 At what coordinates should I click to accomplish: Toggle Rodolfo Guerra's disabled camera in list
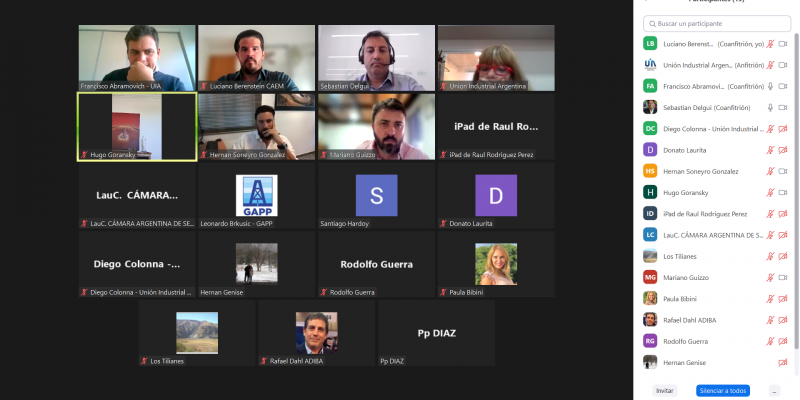click(x=783, y=341)
